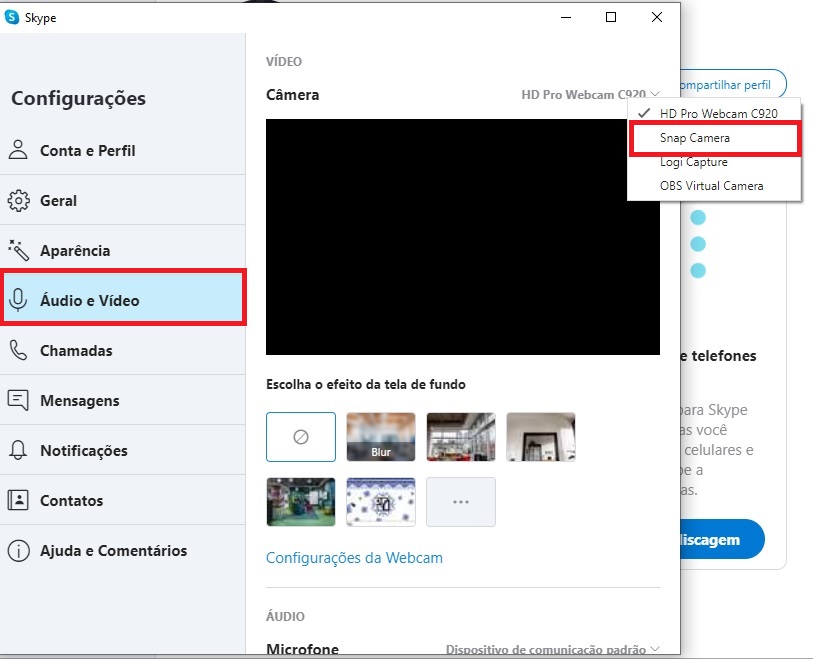Click the microphone icon beside Áudio e Vídeo
The width and height of the screenshot is (813, 659).
coord(18,300)
